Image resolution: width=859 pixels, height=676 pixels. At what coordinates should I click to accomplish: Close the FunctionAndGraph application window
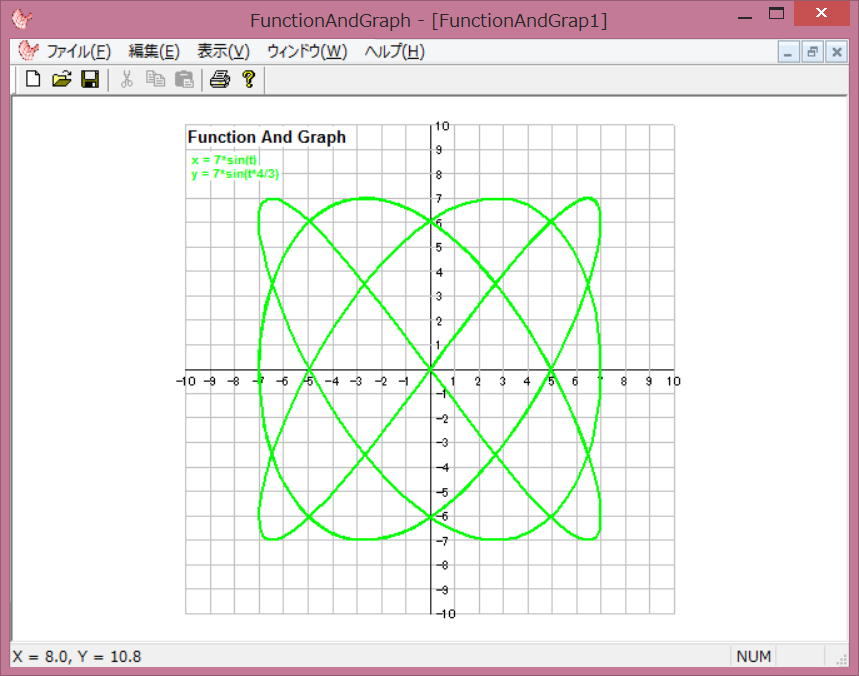(821, 13)
